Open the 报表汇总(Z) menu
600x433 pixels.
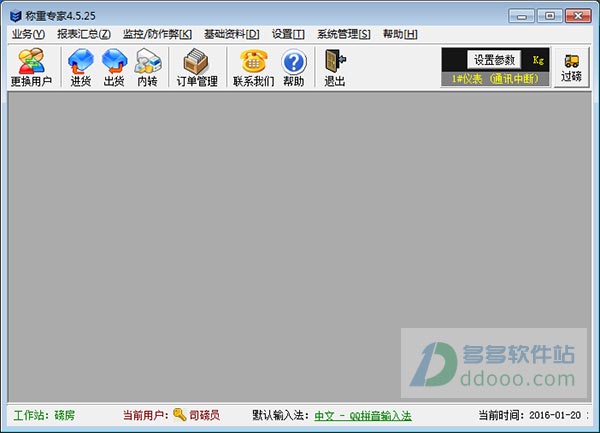[x=84, y=34]
